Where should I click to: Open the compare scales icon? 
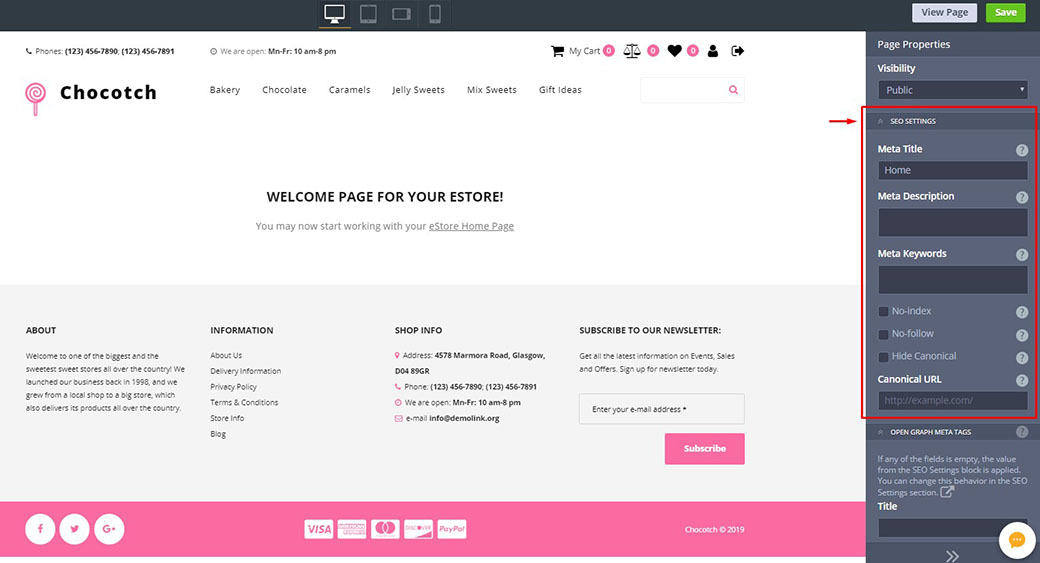[x=632, y=51]
